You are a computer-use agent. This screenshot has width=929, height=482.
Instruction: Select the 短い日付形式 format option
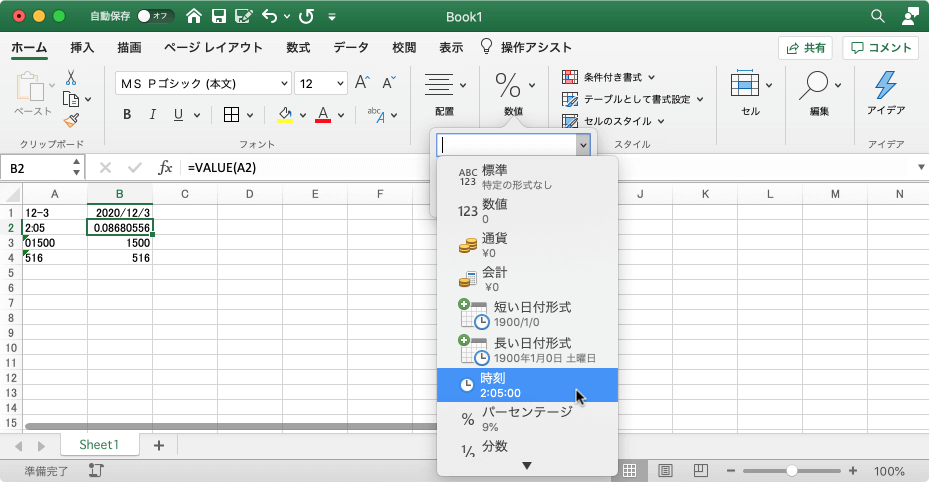coord(527,314)
